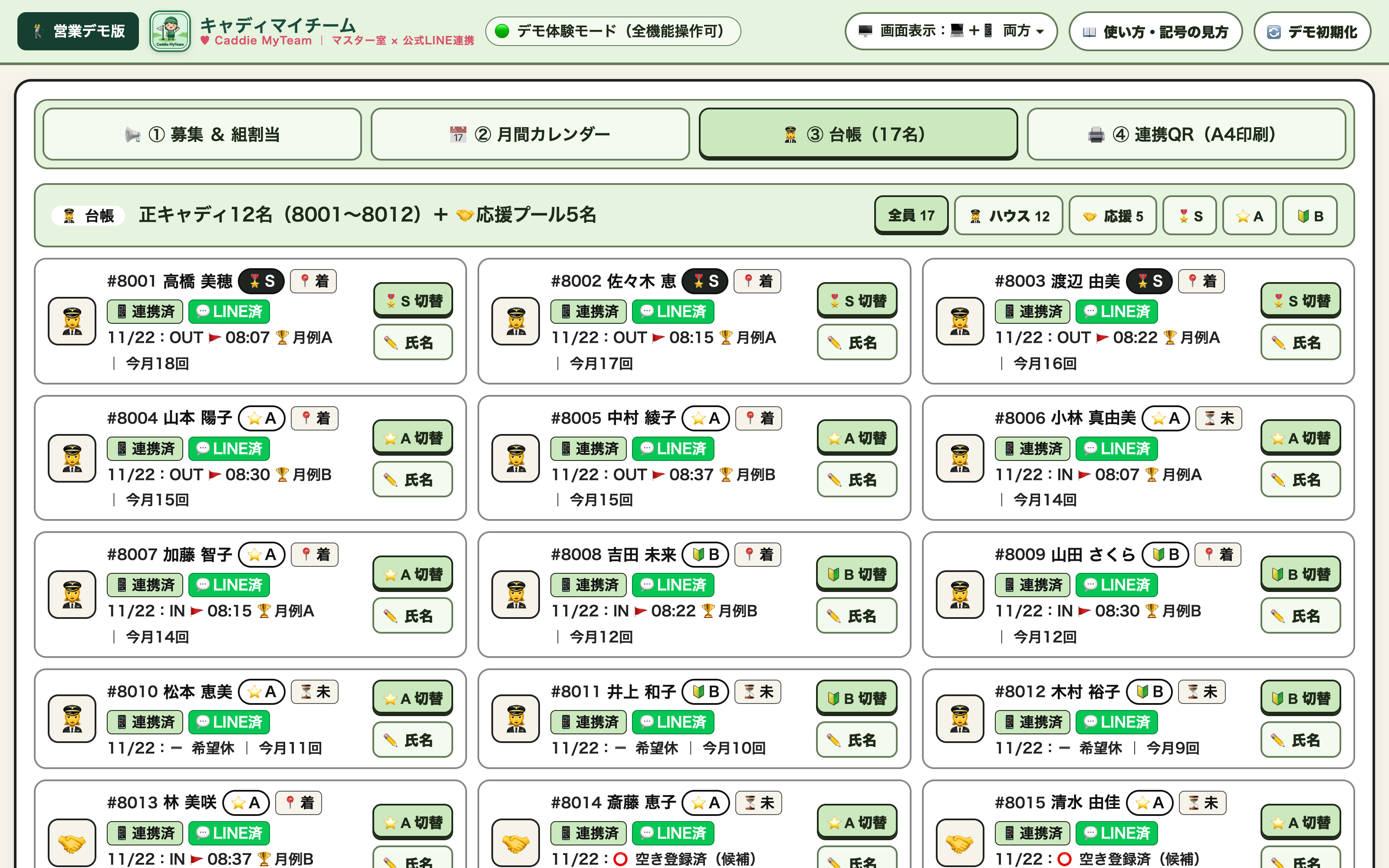Image resolution: width=1389 pixels, height=868 pixels.
Task: Select the ③ 台帳(17名) tab
Action: (858, 135)
